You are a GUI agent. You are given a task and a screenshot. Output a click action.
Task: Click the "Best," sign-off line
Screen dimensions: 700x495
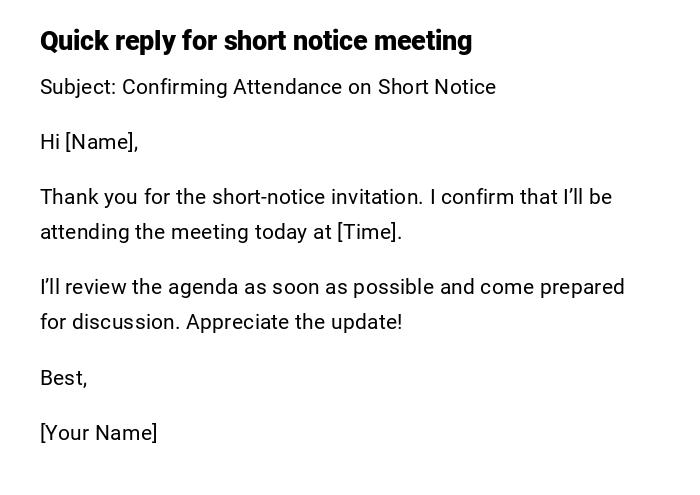click(x=63, y=378)
